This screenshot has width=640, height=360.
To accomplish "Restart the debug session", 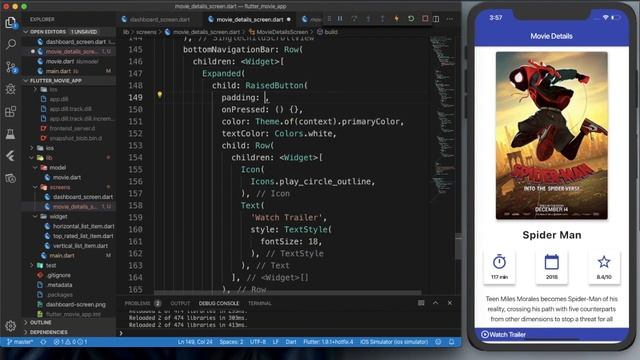I will point(411,19).
